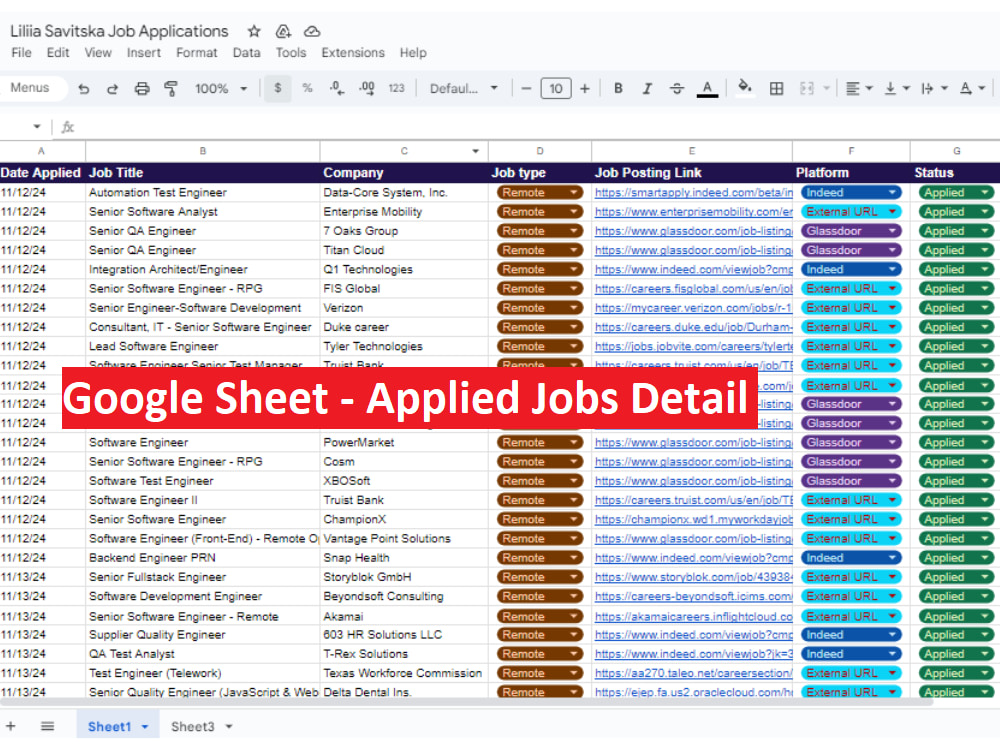Screen dimensions: 1000x750
Task: Open the zoom 100% dropdown
Action: 221,89
